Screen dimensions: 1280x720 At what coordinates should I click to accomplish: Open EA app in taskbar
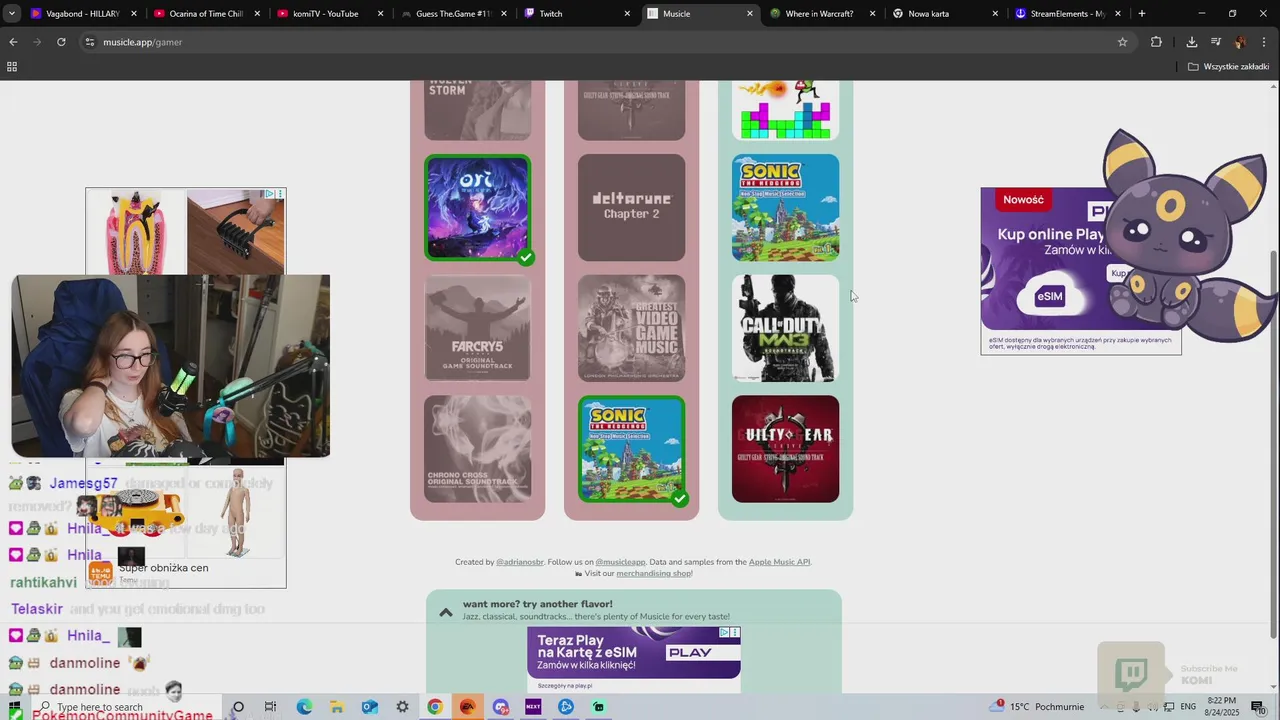click(x=467, y=707)
